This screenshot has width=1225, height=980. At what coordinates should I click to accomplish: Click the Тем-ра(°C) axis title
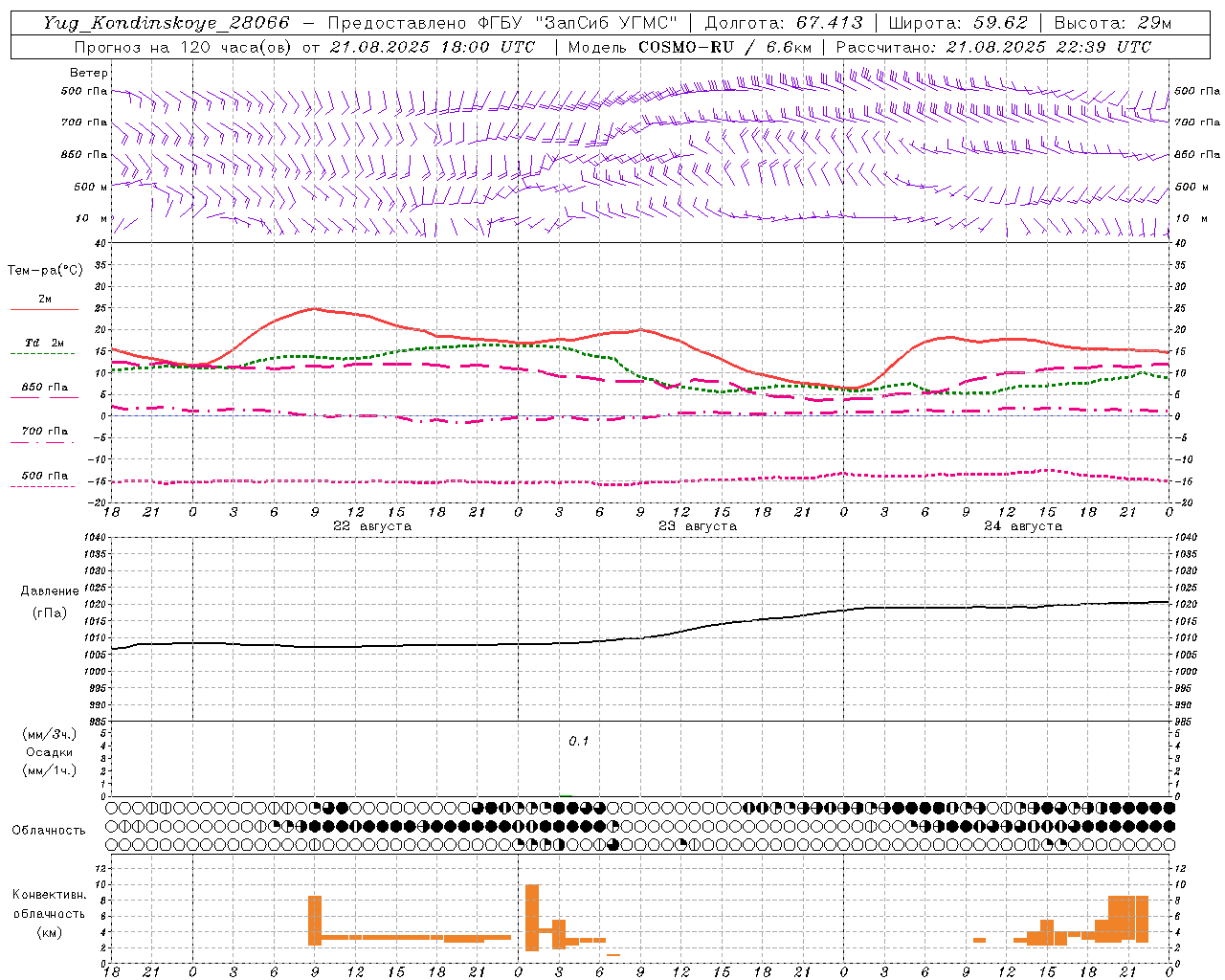45,271
